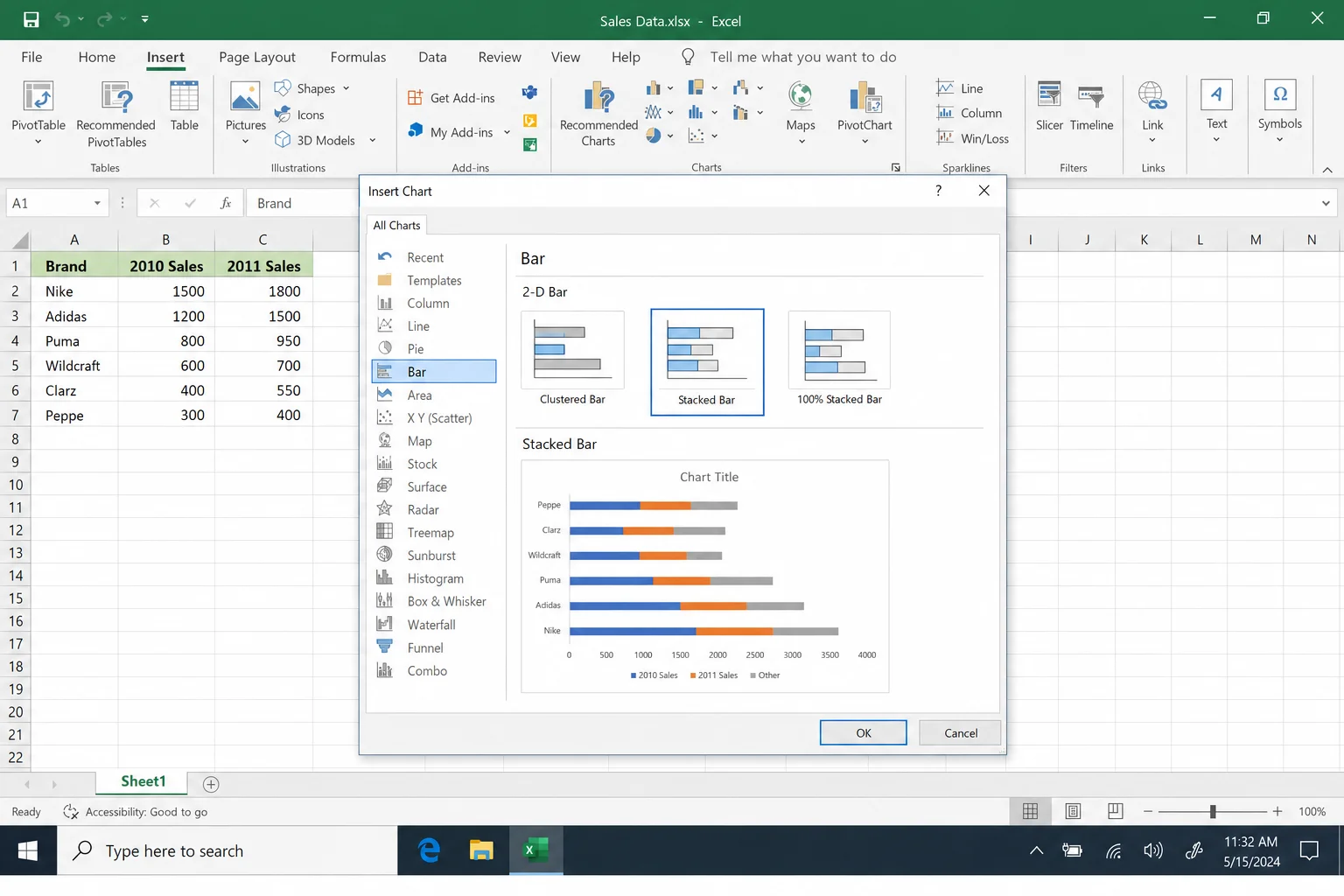Insert Line sparkline
Screen dimensions: 1344x896
[x=960, y=88]
